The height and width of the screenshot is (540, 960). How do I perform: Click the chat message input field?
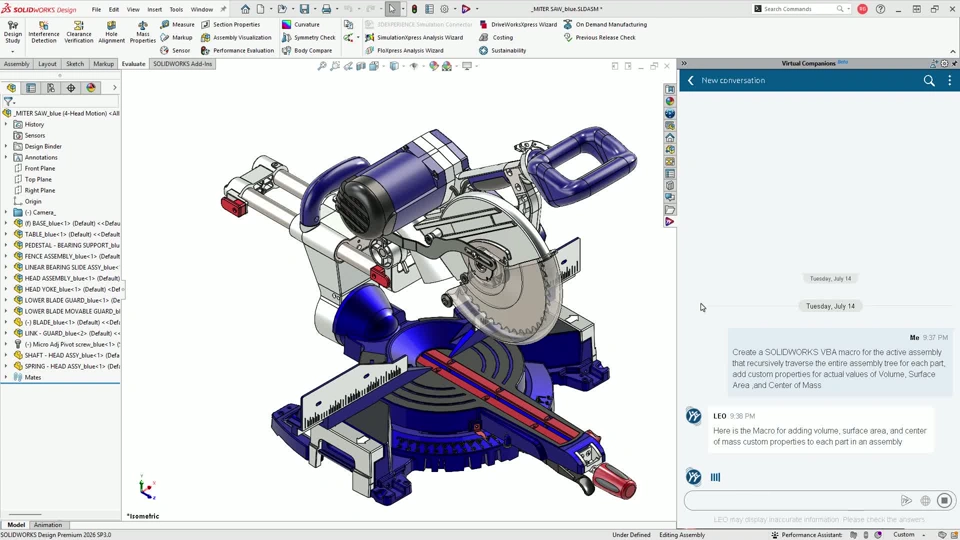point(791,501)
